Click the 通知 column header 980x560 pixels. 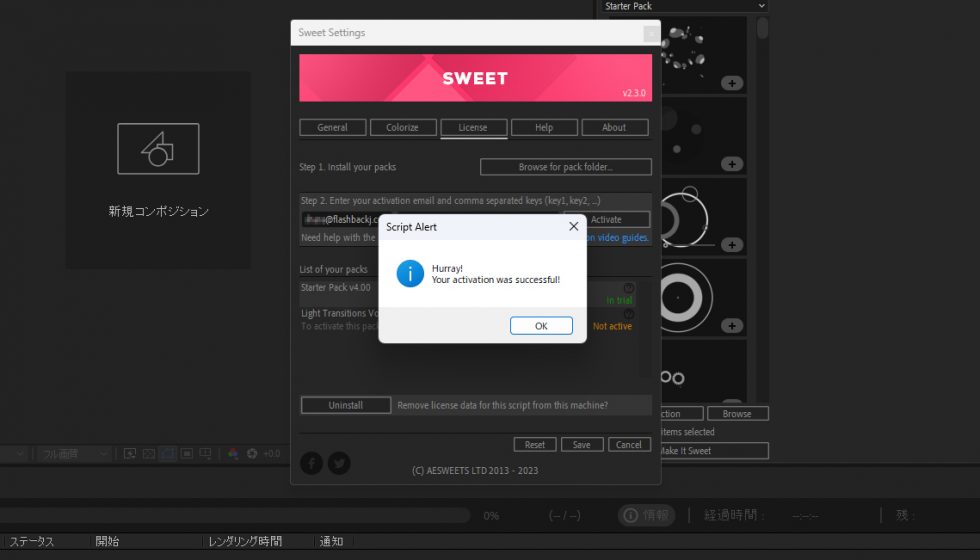[x=331, y=541]
